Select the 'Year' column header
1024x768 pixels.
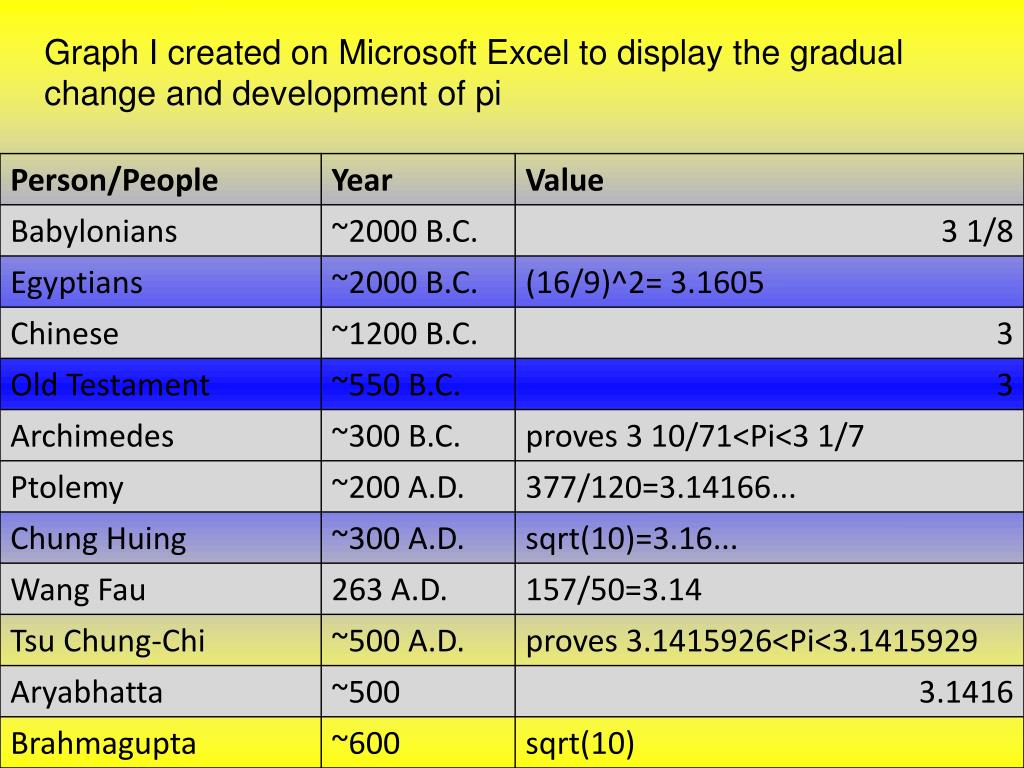(418, 180)
